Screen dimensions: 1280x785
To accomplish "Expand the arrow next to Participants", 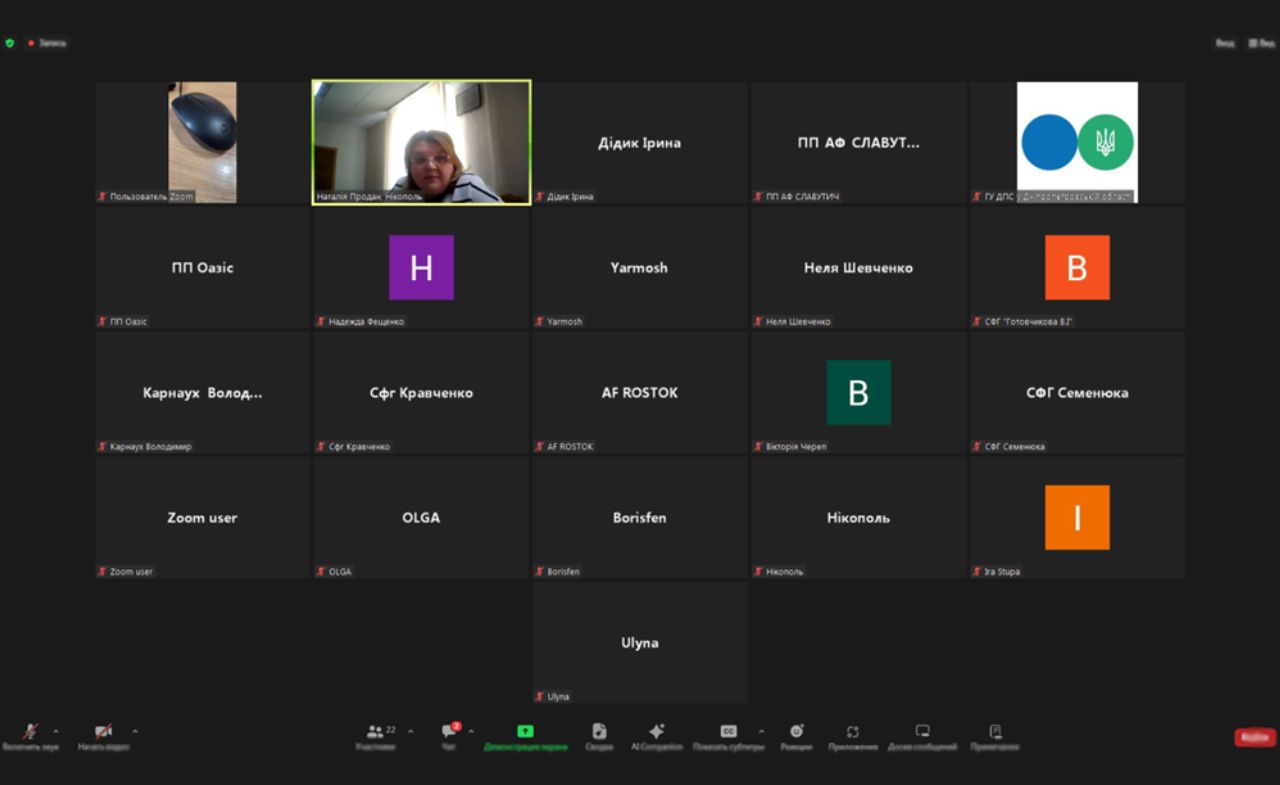I will pos(410,731).
